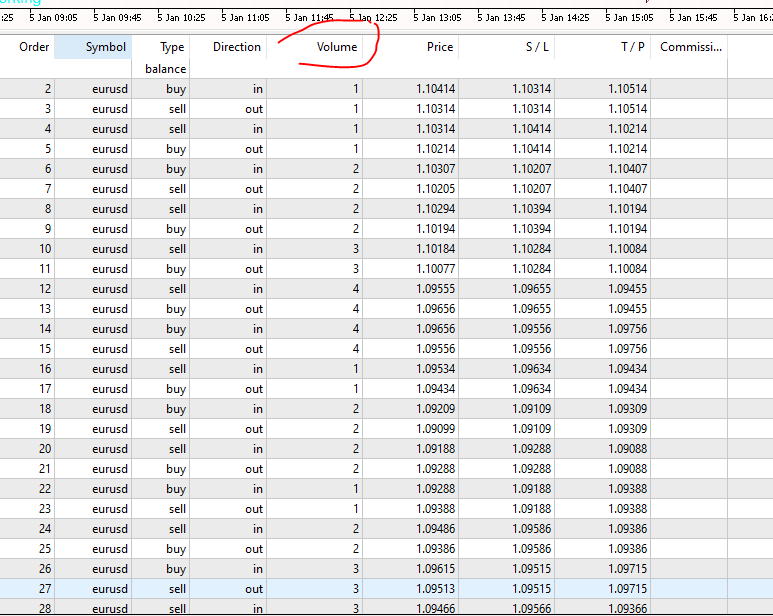
Task: Select price 1.10184 in order 10
Action: [436, 249]
